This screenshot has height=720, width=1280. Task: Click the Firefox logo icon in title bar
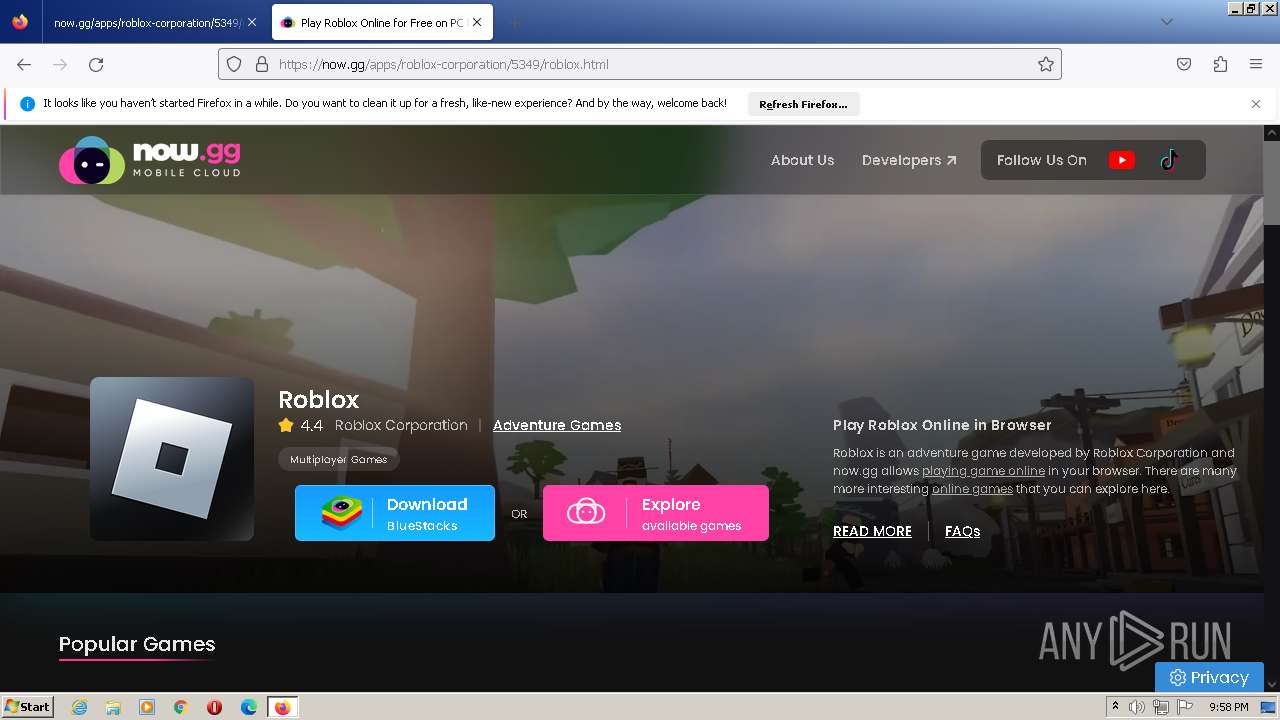click(20, 22)
